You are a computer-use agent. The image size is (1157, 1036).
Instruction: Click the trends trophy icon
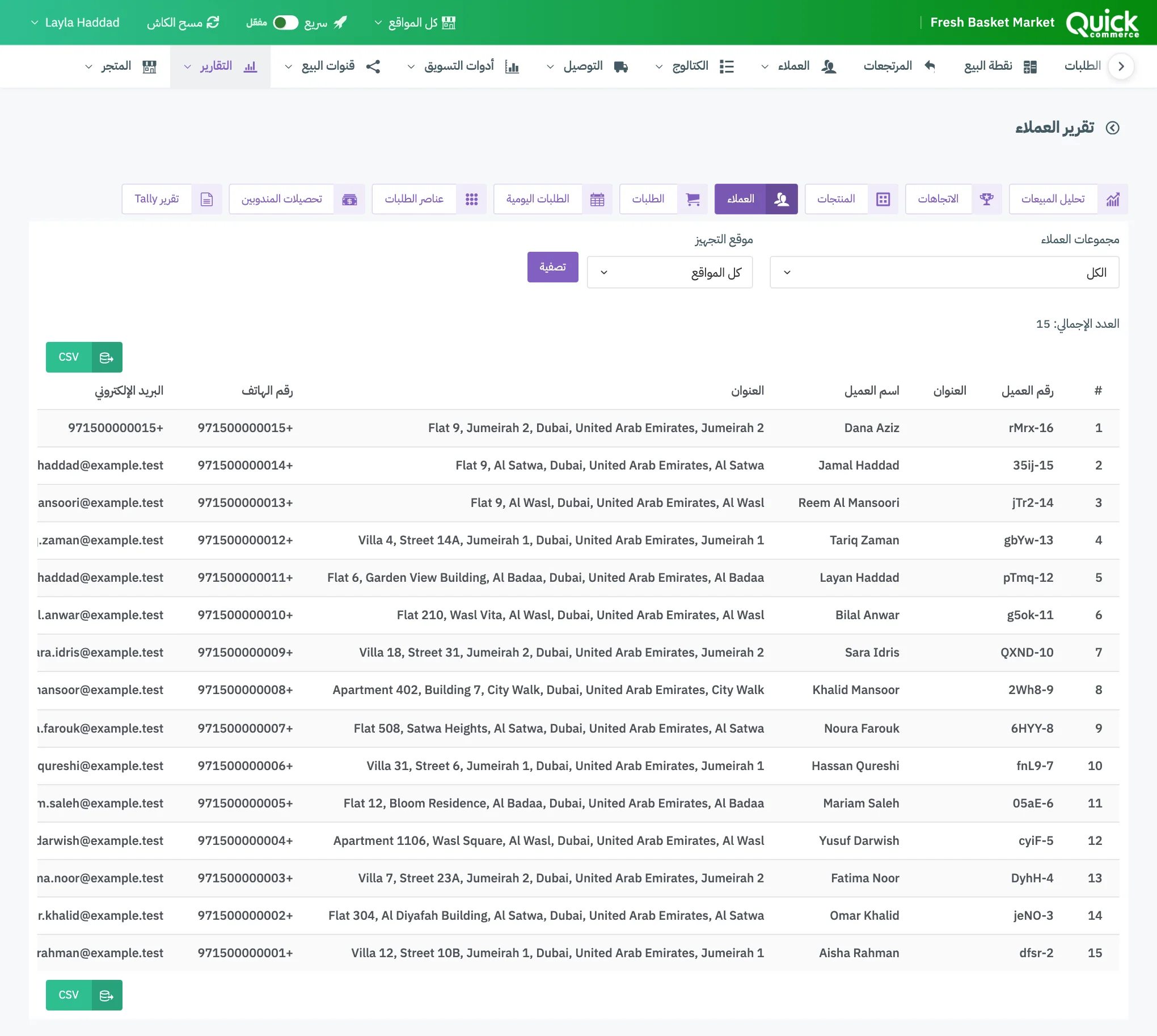[986, 199]
